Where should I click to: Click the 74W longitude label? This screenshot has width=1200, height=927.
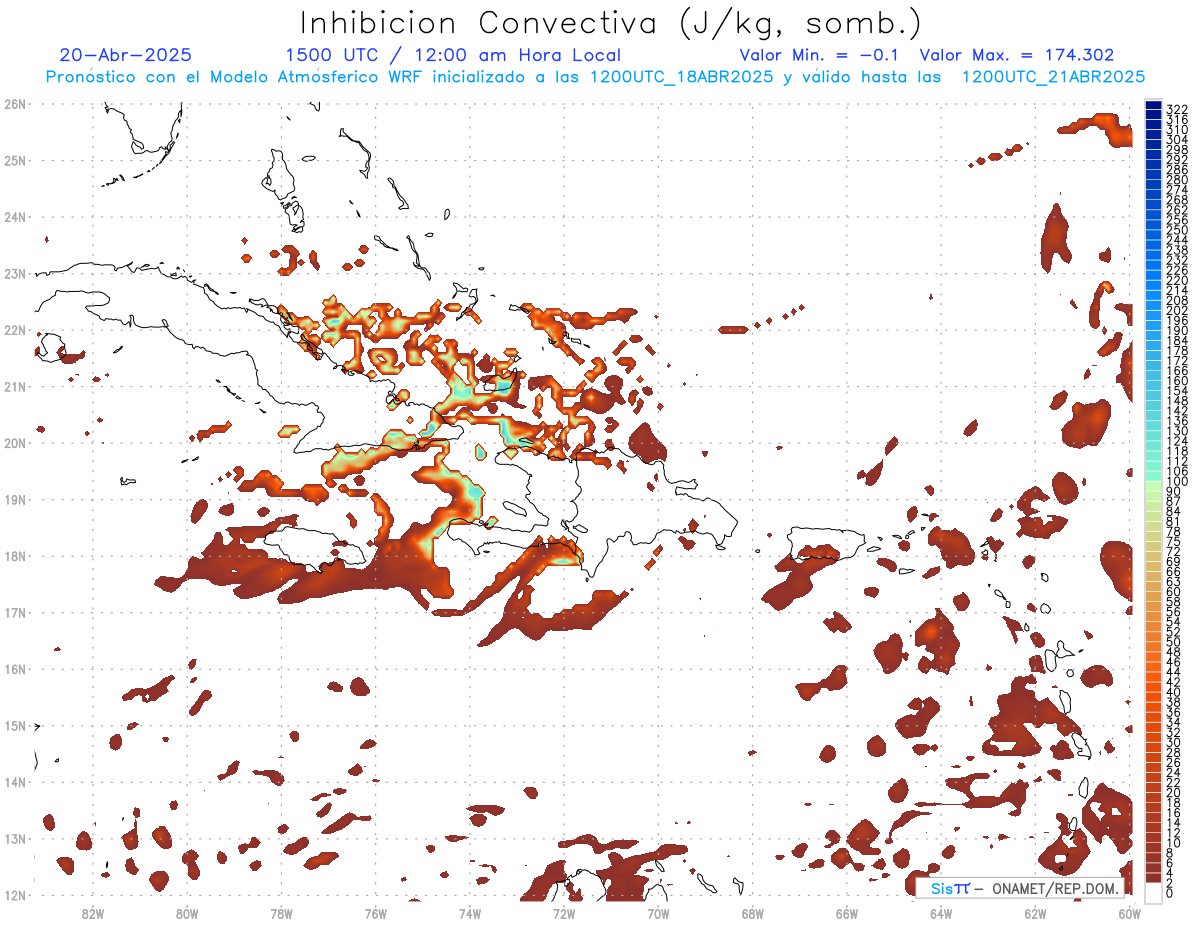470,913
